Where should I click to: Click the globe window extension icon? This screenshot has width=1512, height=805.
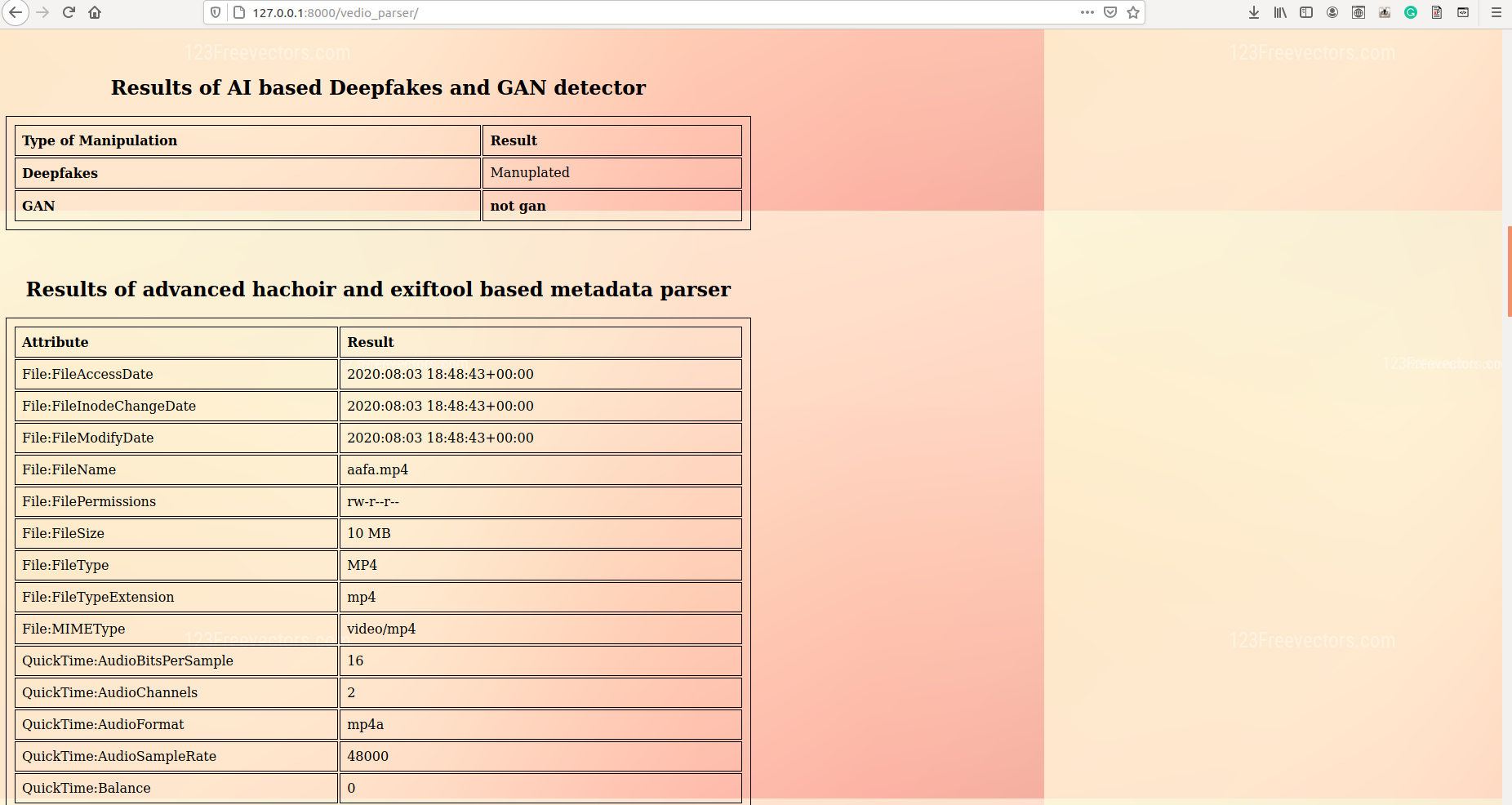pos(1359,12)
